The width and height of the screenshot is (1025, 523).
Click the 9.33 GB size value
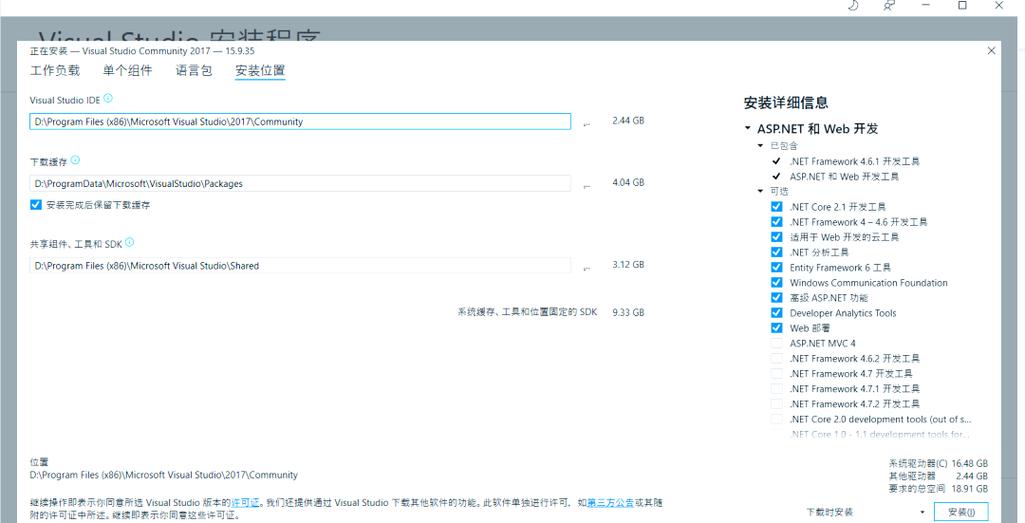[x=628, y=312]
